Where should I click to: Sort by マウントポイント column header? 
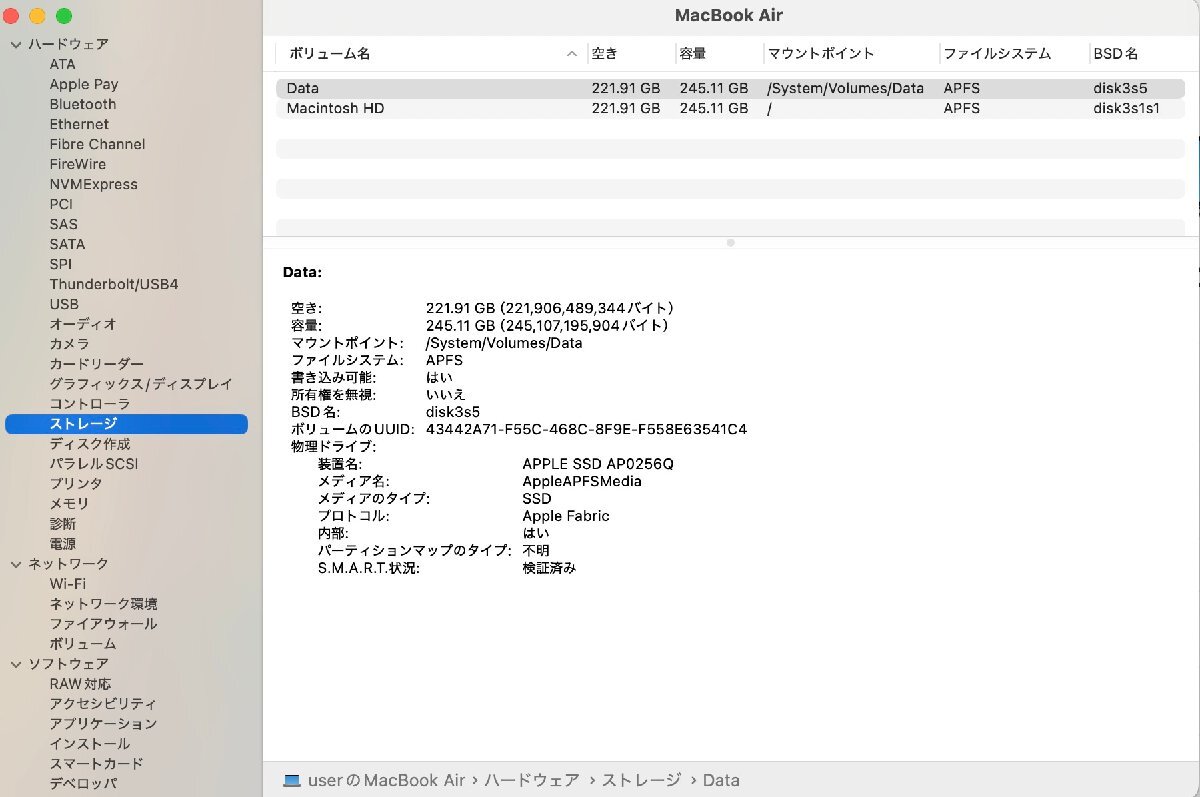821,54
